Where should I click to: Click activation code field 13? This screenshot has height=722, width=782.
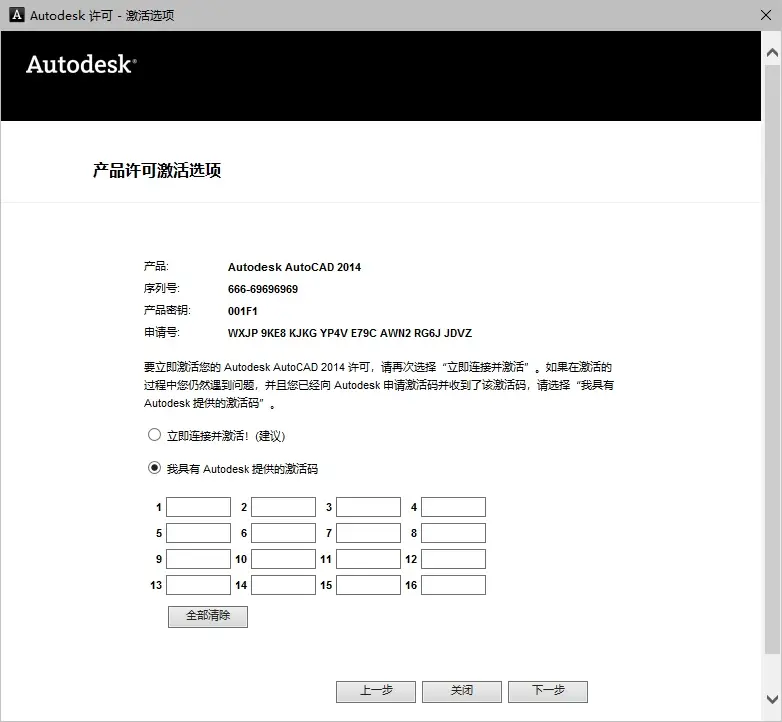[198, 585]
